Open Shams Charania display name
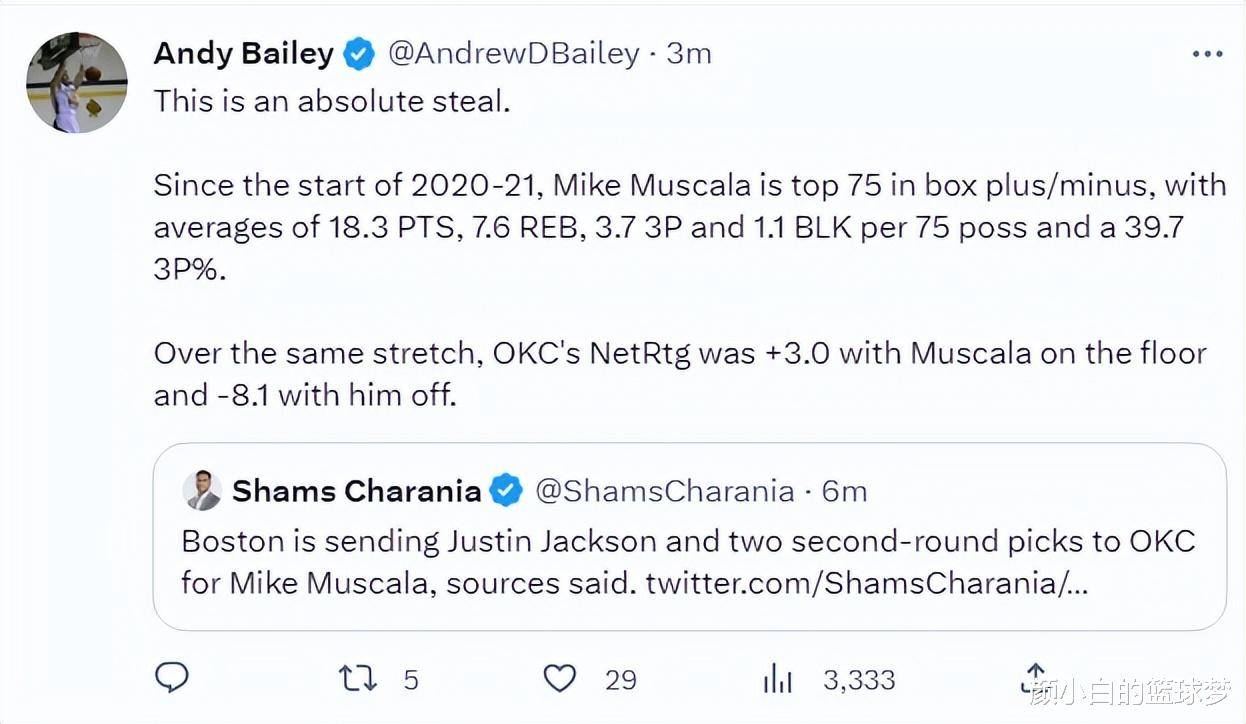 [x=357, y=491]
